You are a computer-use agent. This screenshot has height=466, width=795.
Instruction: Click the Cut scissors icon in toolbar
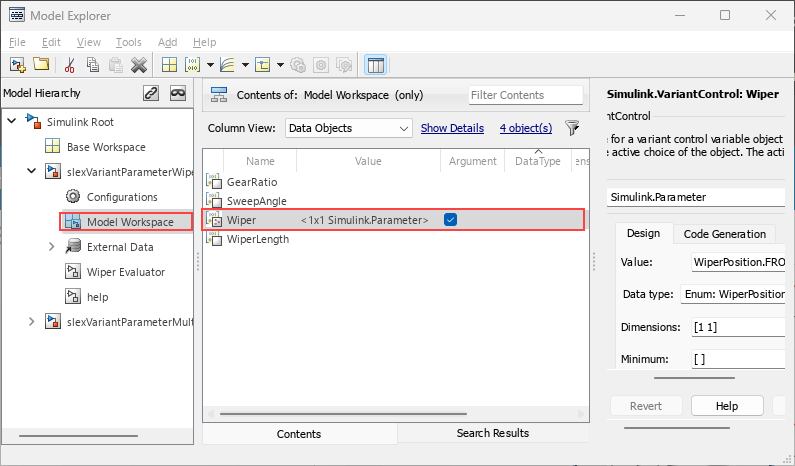point(69,65)
